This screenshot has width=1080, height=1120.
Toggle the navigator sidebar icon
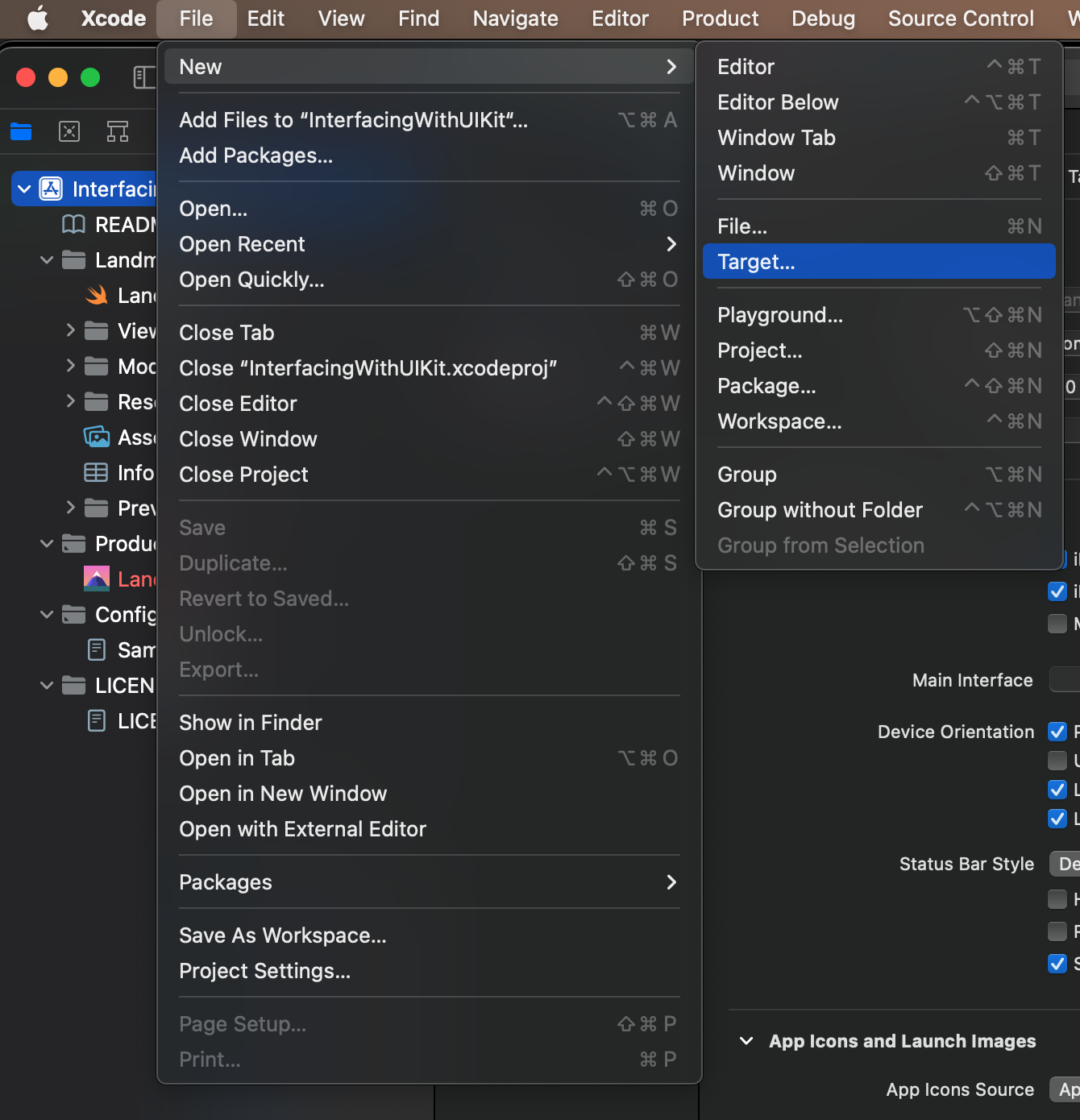144,77
